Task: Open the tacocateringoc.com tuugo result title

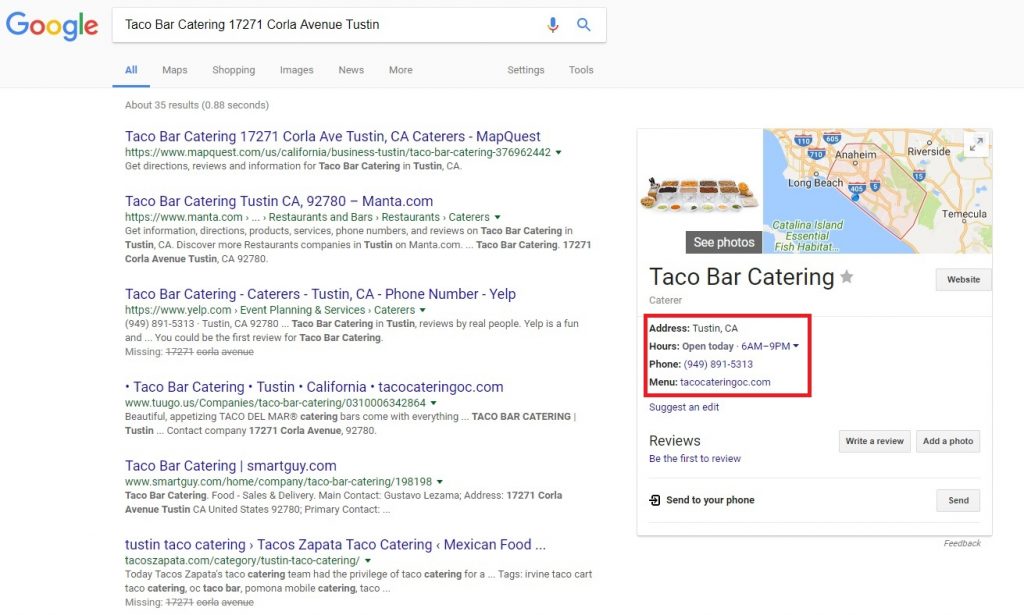Action: pos(314,386)
